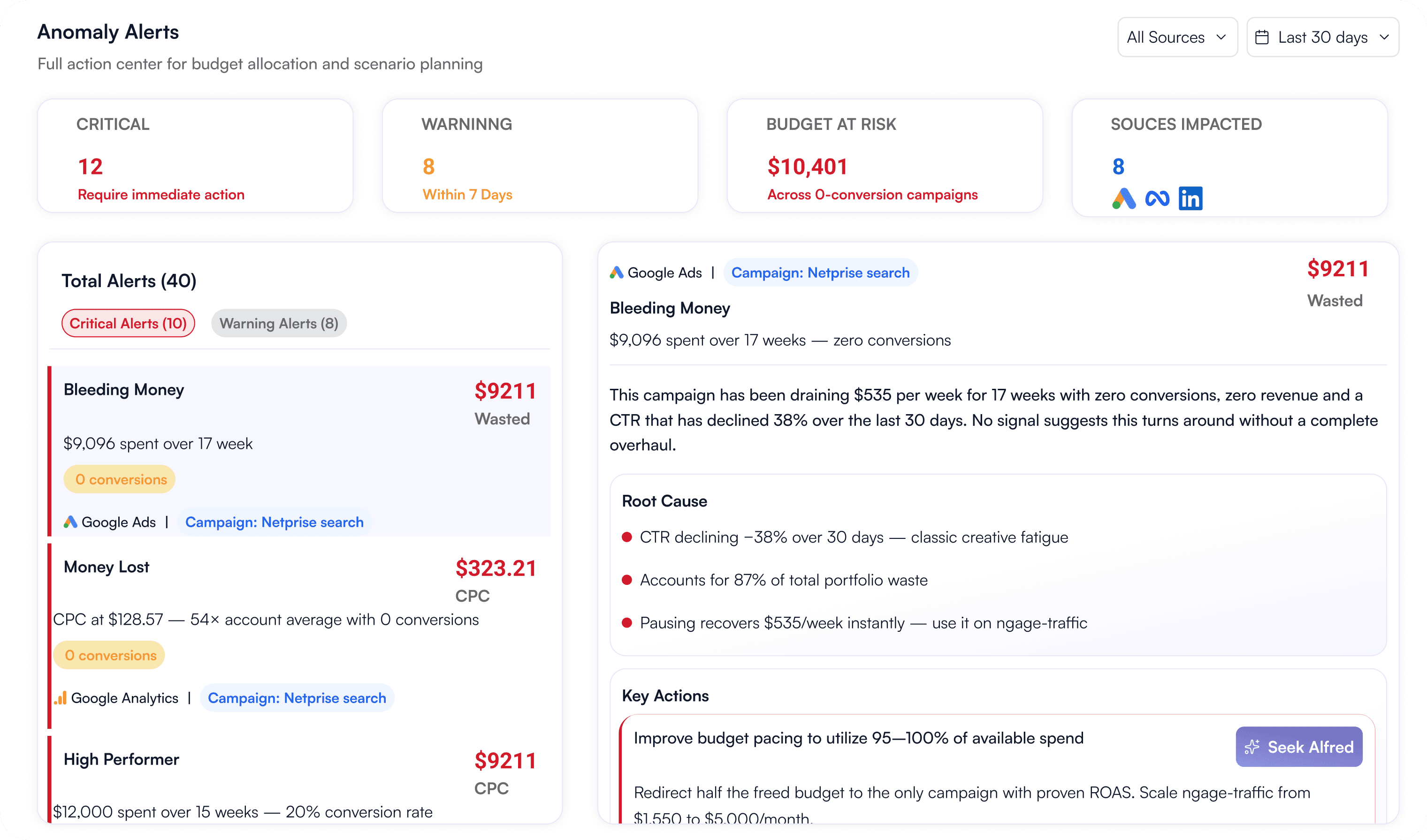The image size is (1427, 840).
Task: Click Google Ads icon in Bleeding Money alert
Action: pyautogui.click(x=70, y=522)
